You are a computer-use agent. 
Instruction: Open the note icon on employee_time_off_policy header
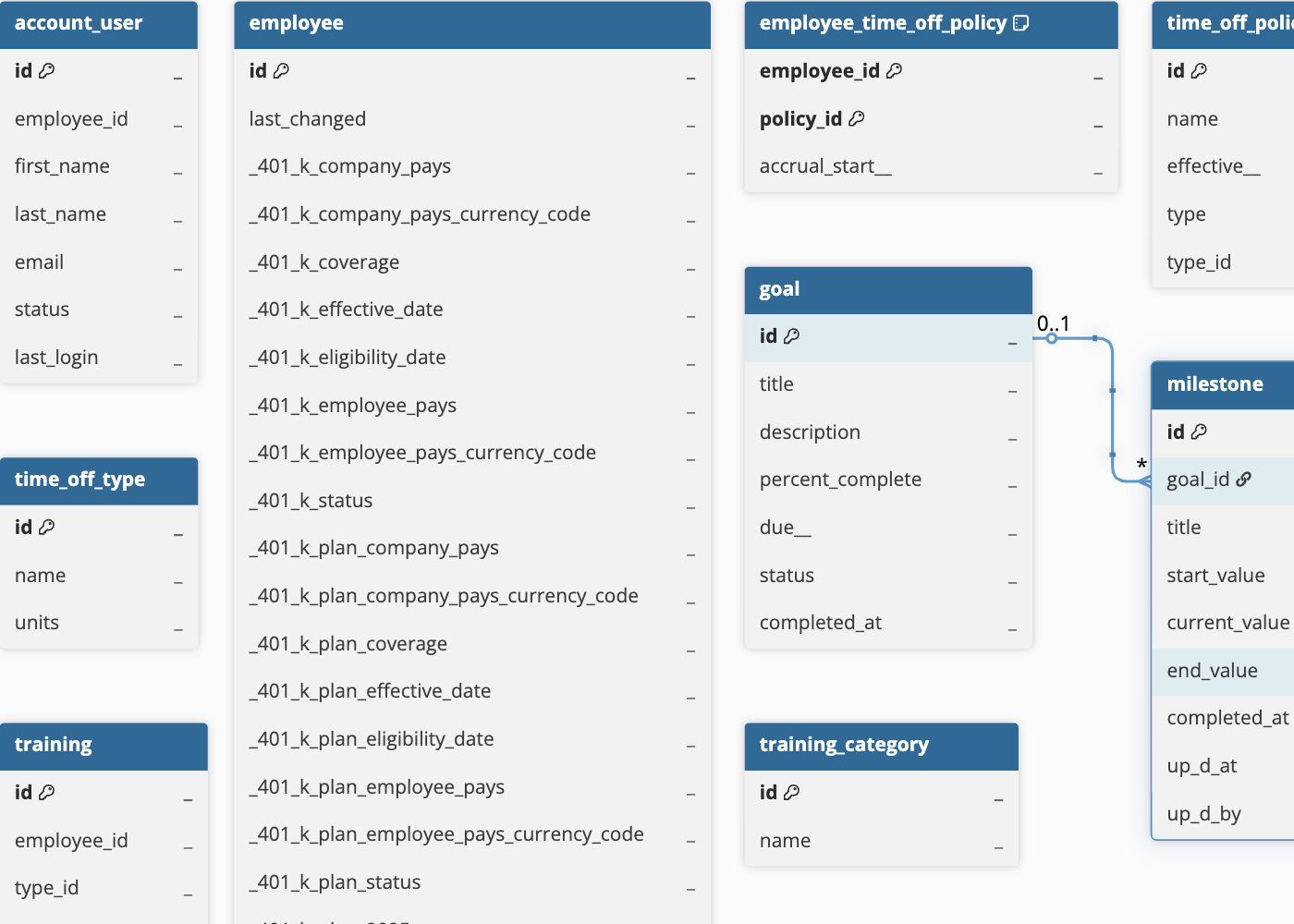click(1021, 23)
